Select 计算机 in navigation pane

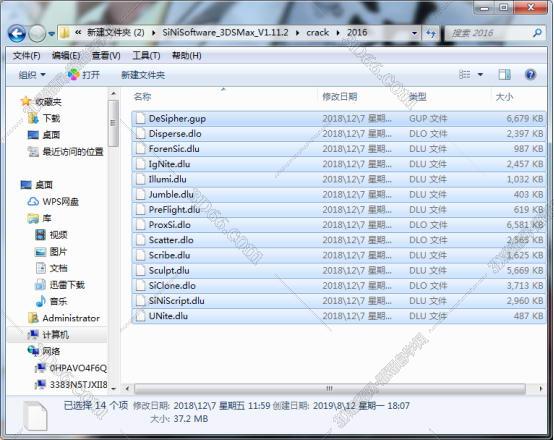click(x=48, y=334)
